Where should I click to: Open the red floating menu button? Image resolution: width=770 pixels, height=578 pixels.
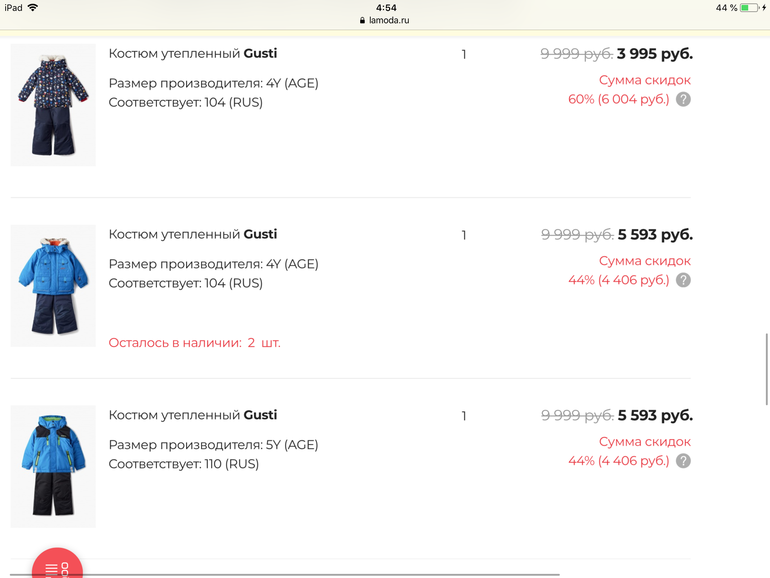click(x=57, y=567)
